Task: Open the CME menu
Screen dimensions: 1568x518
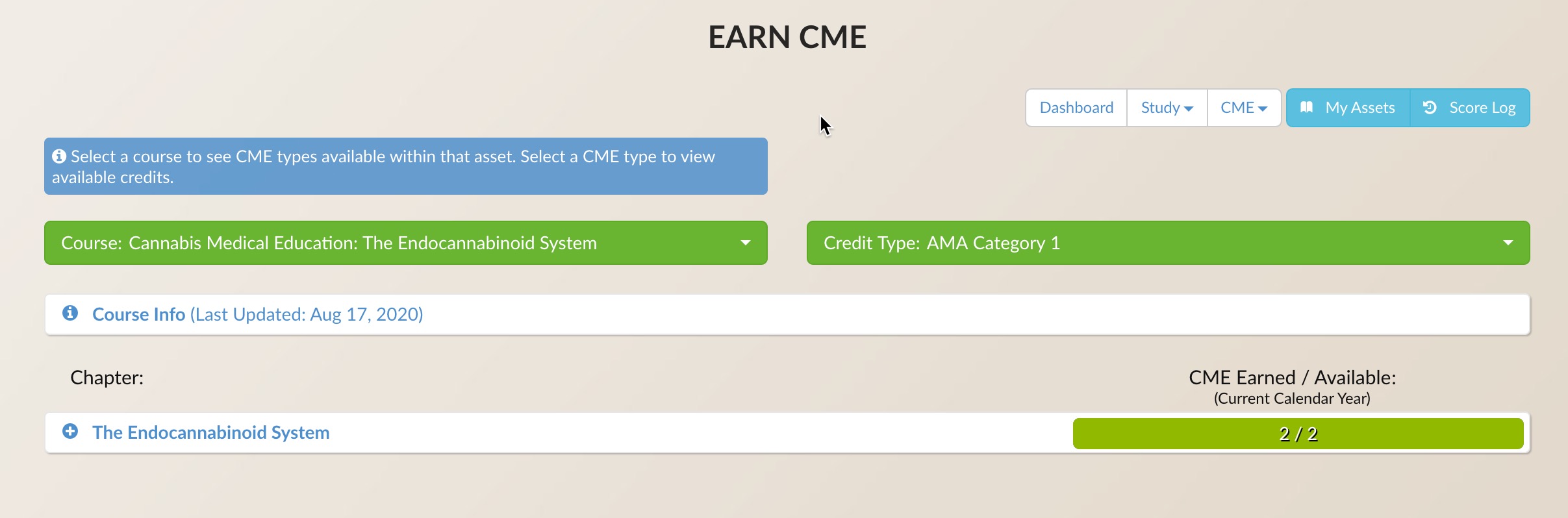Action: [x=1244, y=108]
